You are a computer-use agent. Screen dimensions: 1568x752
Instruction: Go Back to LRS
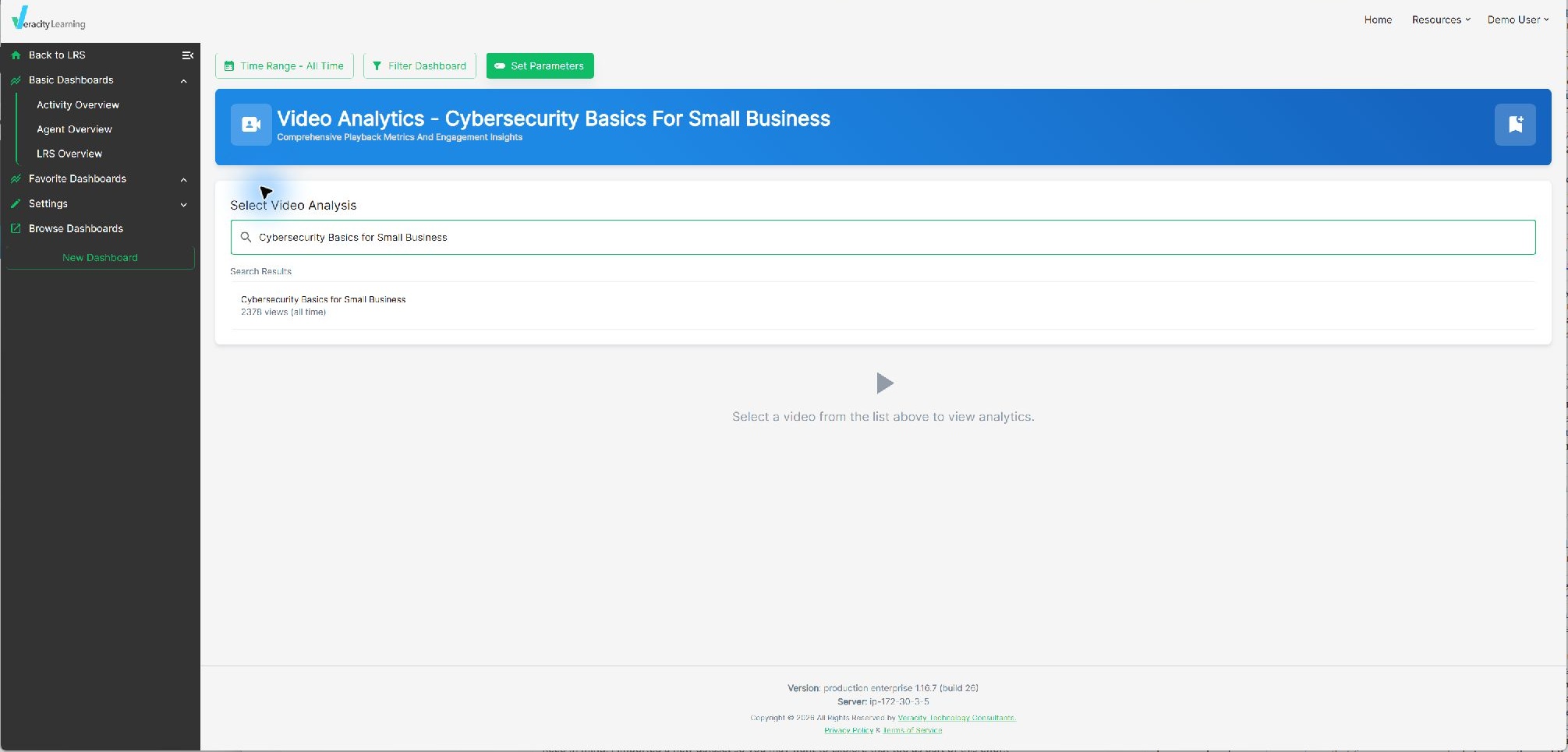point(57,55)
